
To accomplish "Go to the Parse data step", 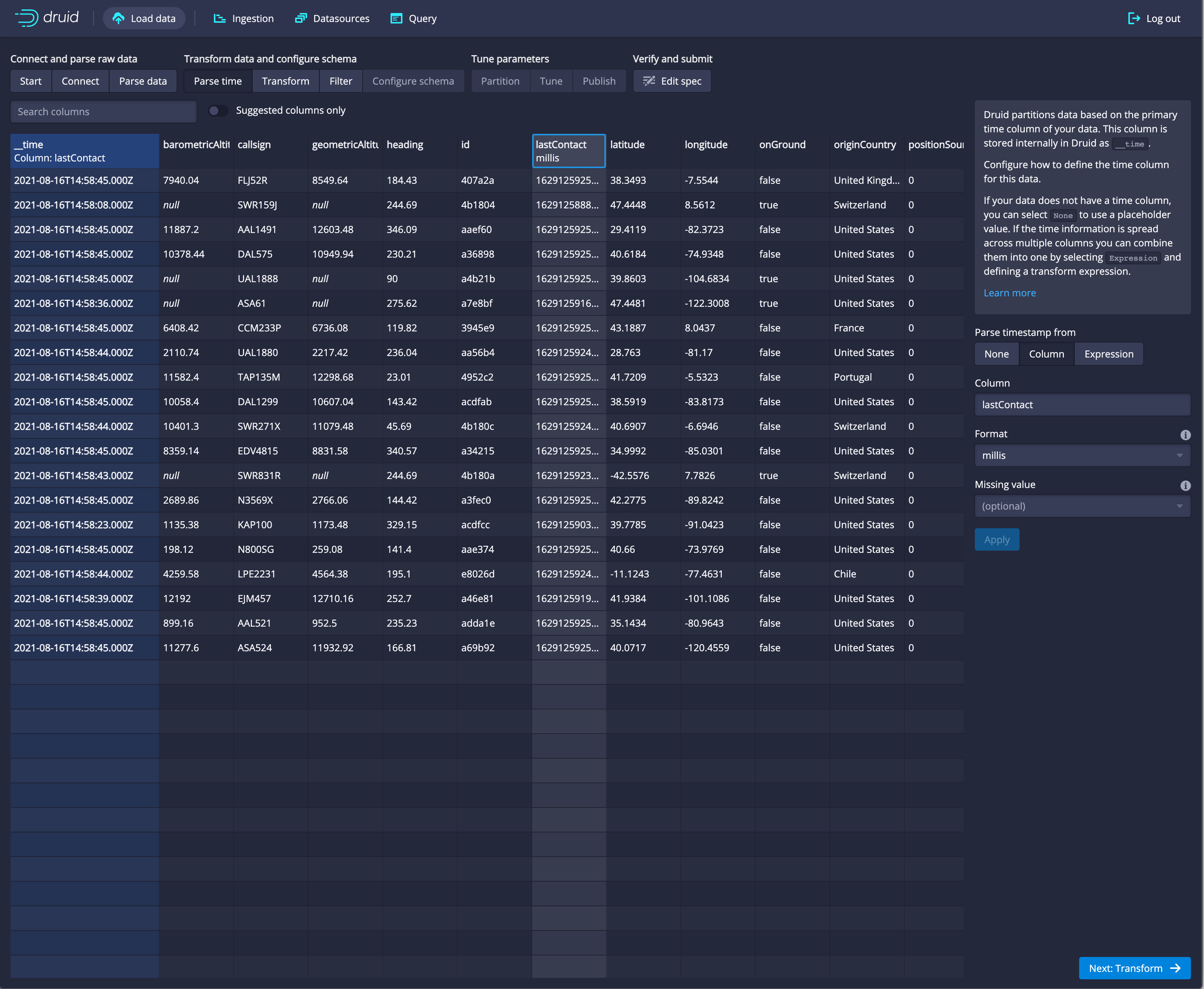I will pos(143,81).
